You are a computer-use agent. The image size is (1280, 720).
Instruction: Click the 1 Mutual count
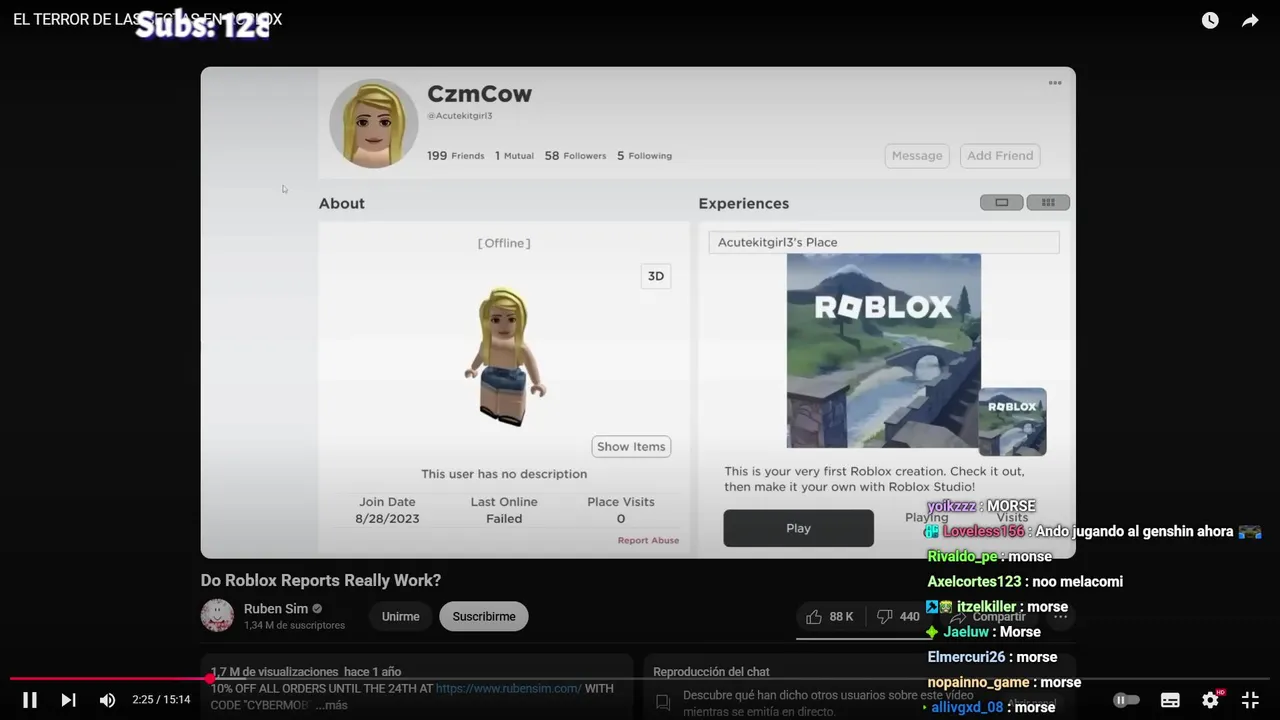point(514,156)
